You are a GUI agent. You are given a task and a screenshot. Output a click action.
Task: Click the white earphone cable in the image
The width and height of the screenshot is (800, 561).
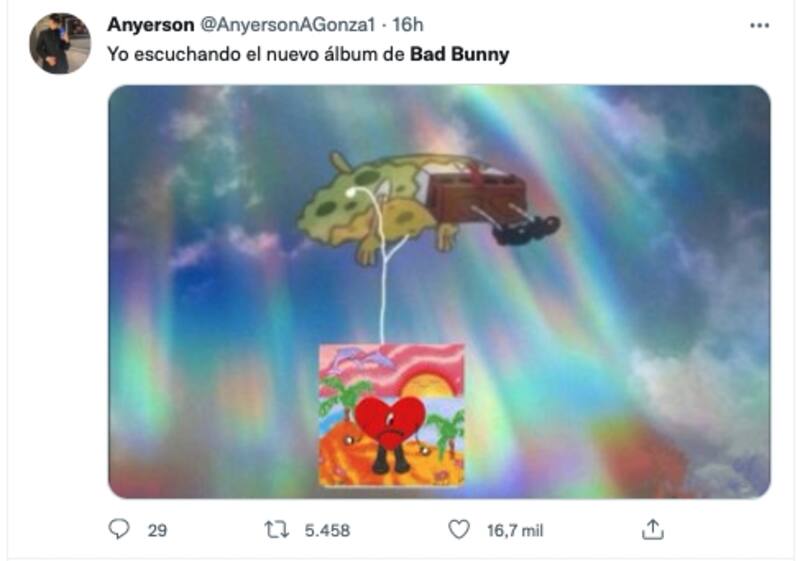[382, 290]
